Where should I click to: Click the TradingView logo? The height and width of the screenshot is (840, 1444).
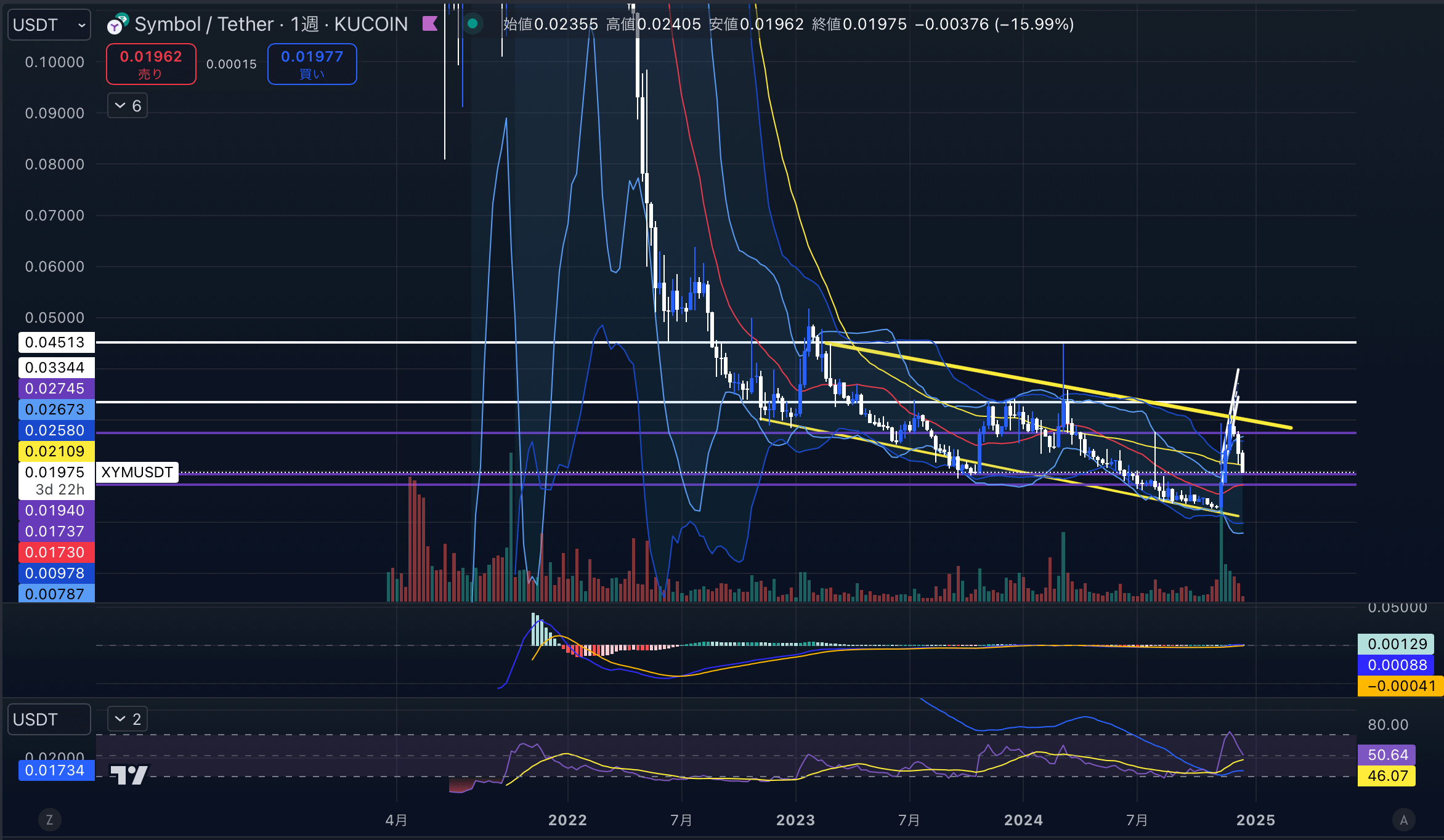129,775
